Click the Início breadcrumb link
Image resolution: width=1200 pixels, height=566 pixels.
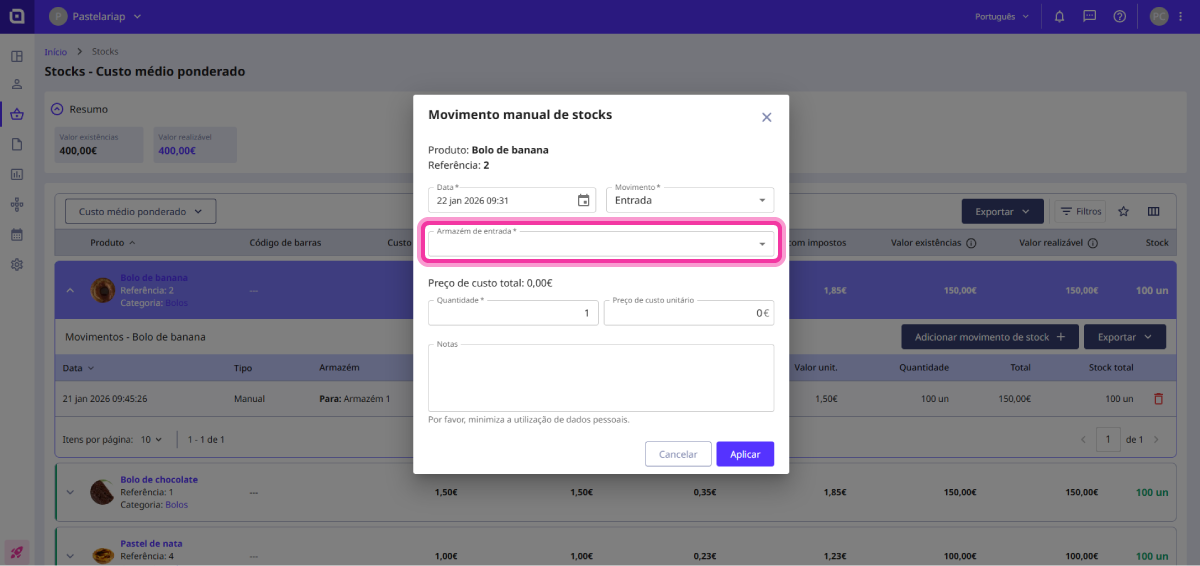[x=56, y=51]
